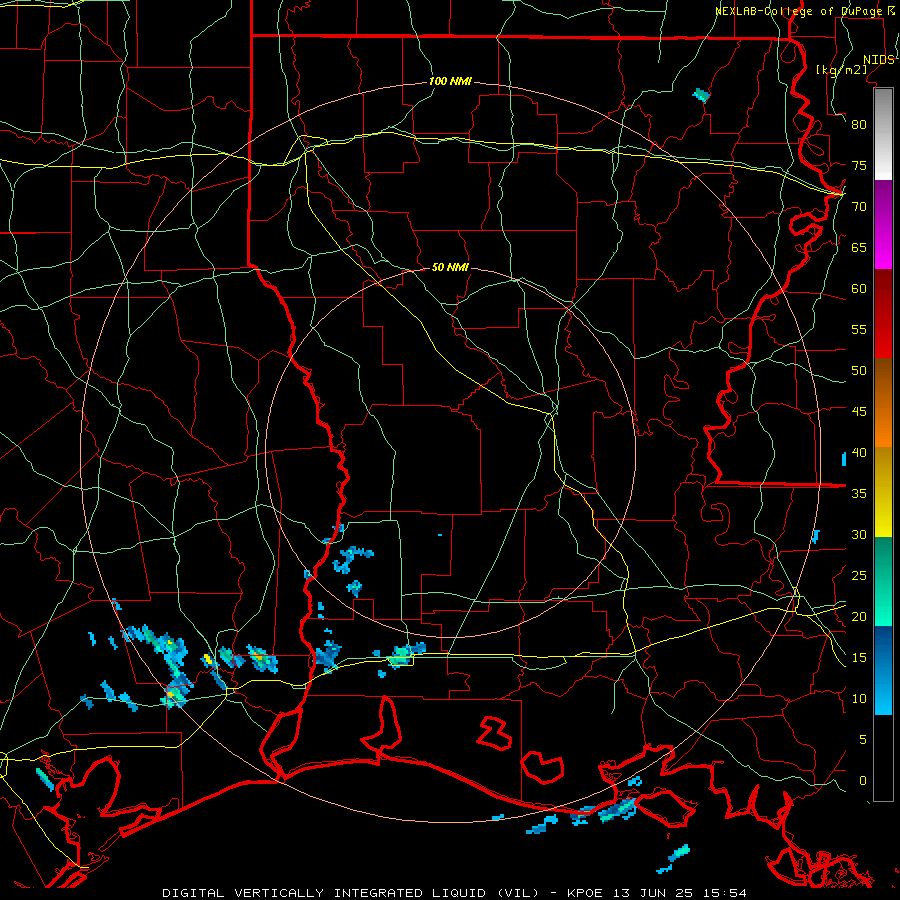This screenshot has width=900, height=900.
Task: Click the DIGITAL VERTICALLY INTEGRATED LIQUID caption
Action: [350, 893]
